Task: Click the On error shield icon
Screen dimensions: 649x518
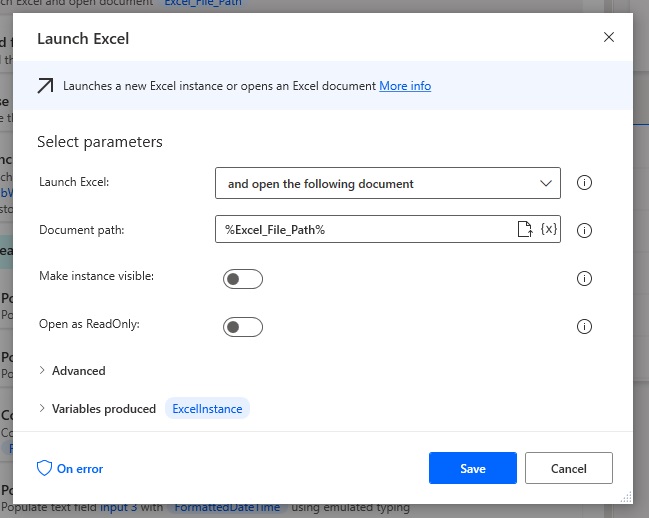Action: [x=44, y=468]
